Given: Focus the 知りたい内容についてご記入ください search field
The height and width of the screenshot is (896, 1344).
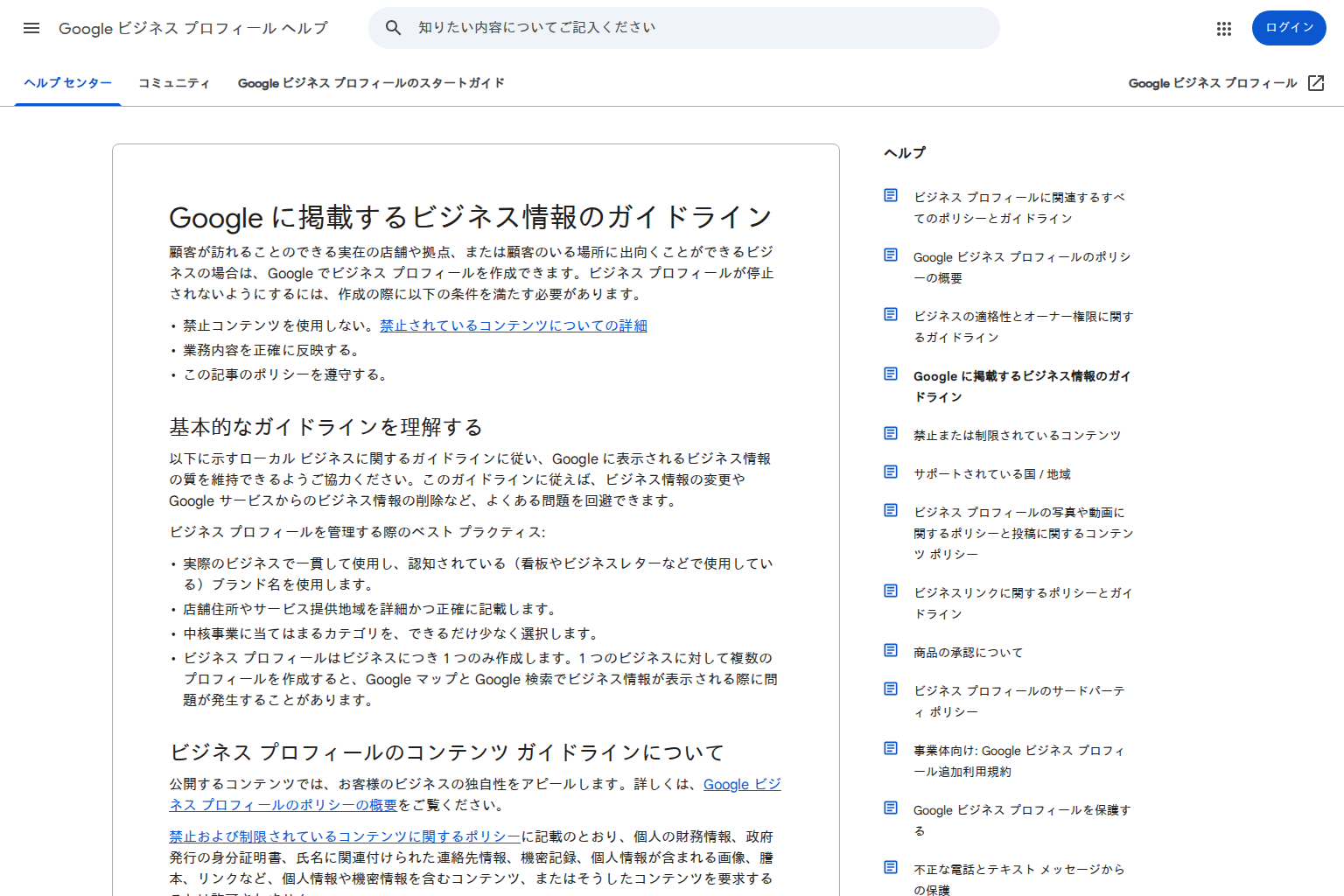Looking at the screenshot, I should 684,28.
